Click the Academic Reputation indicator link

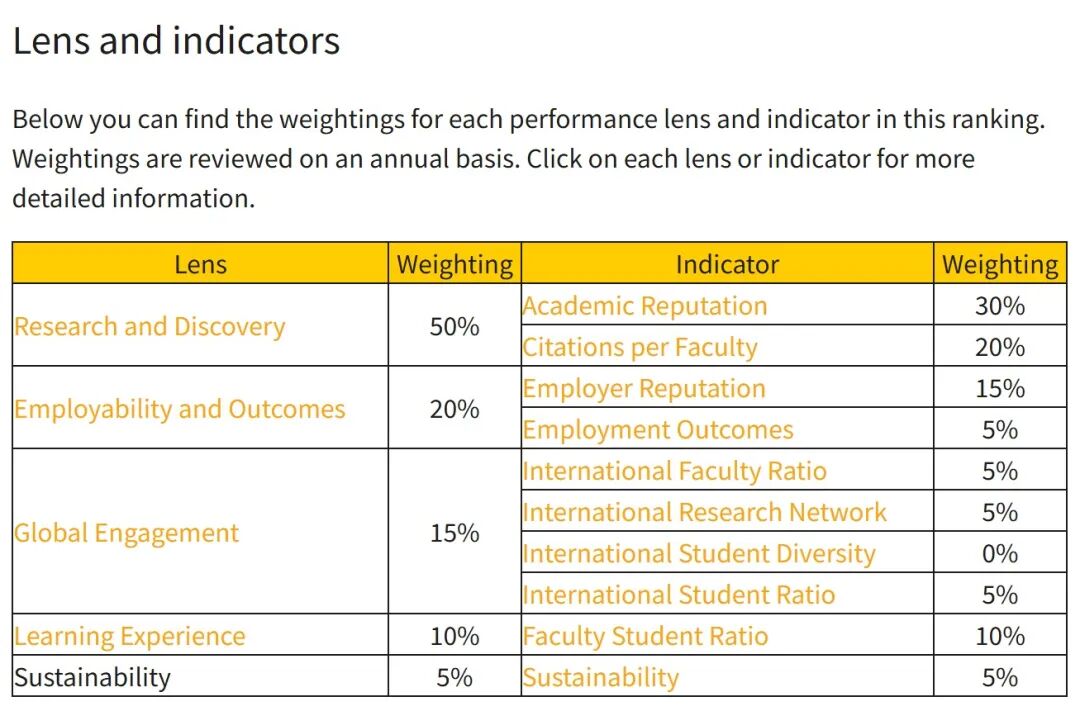[645, 306]
